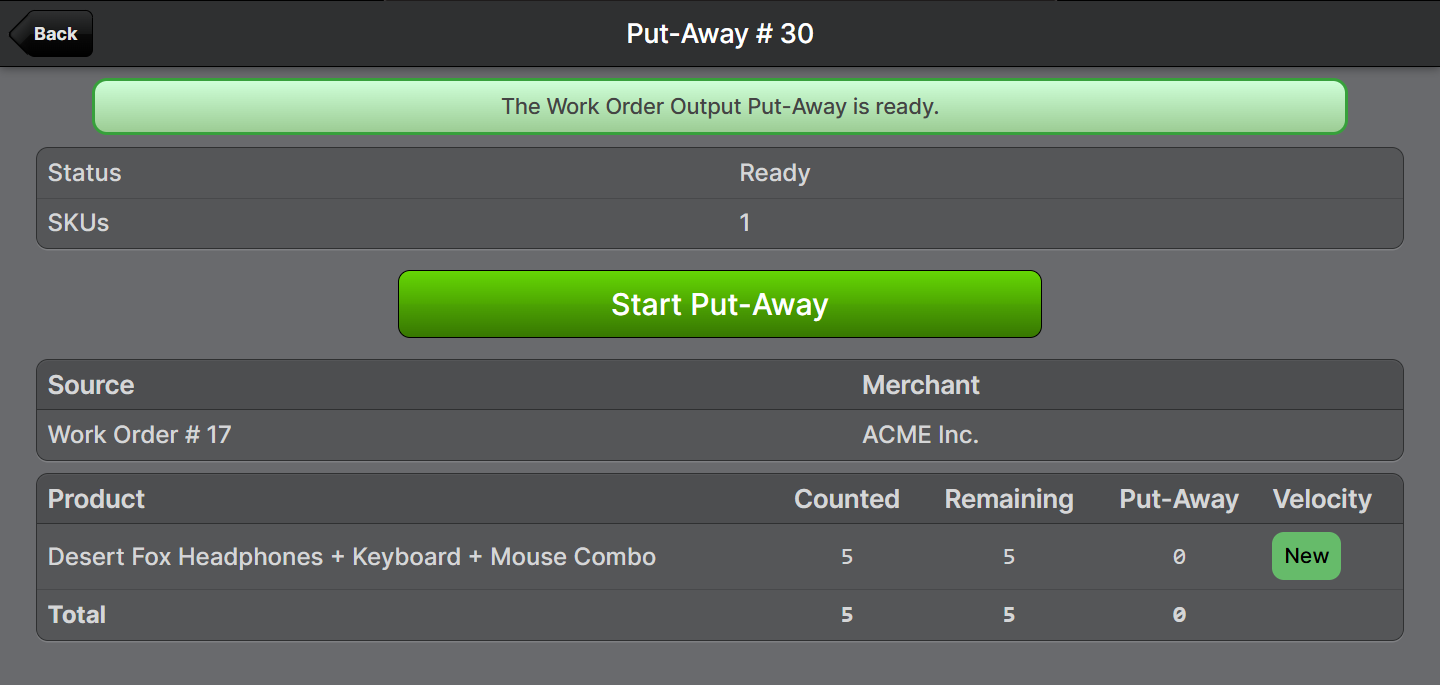Click the Status row Ready value
The image size is (1440, 685).
[774, 173]
